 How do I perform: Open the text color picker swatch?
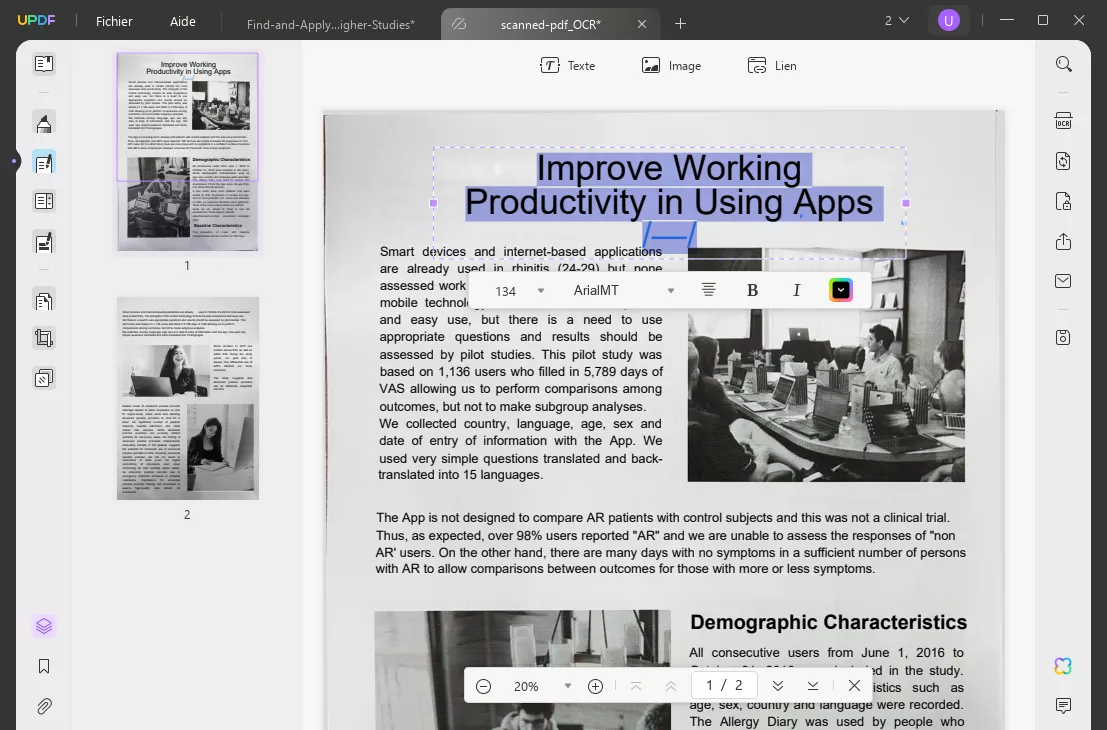pyautogui.click(x=841, y=290)
